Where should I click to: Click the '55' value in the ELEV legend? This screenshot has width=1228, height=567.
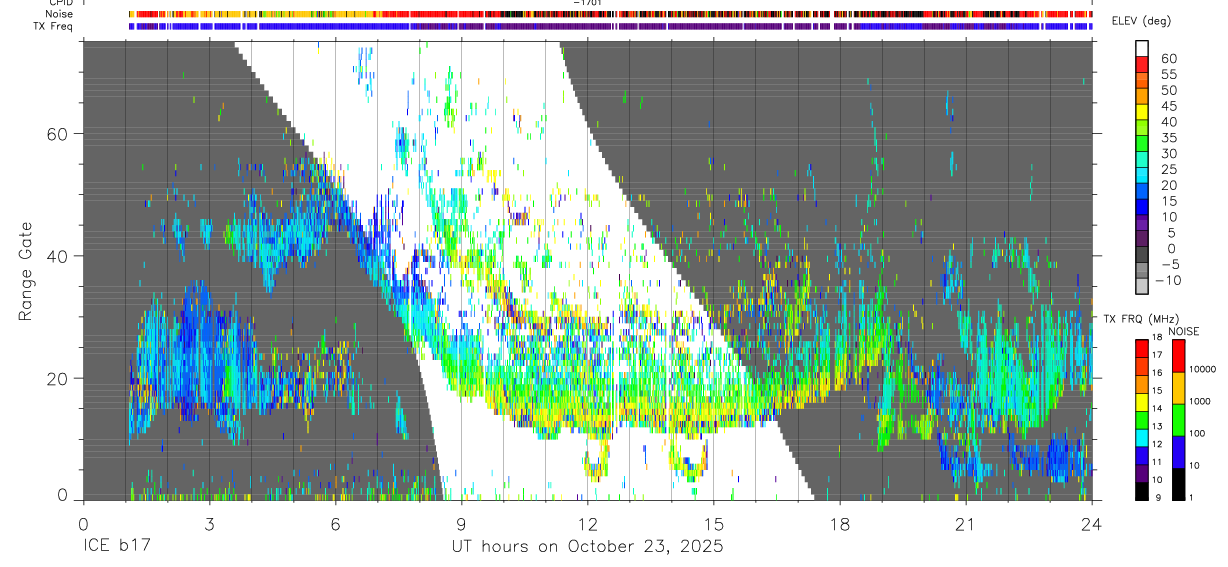(x=1169, y=75)
